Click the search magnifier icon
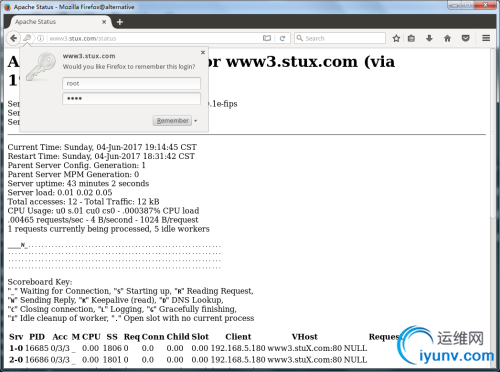 coord(300,38)
